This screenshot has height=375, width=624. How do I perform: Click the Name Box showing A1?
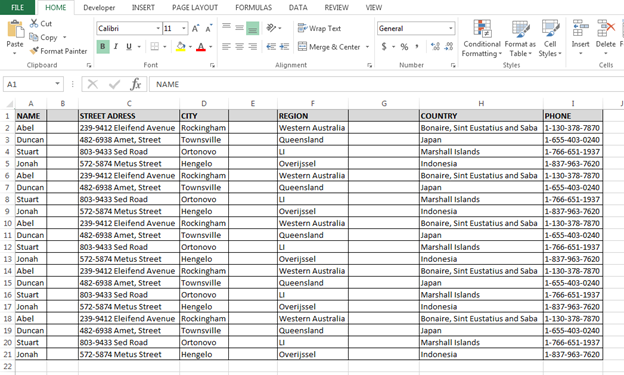[33, 84]
